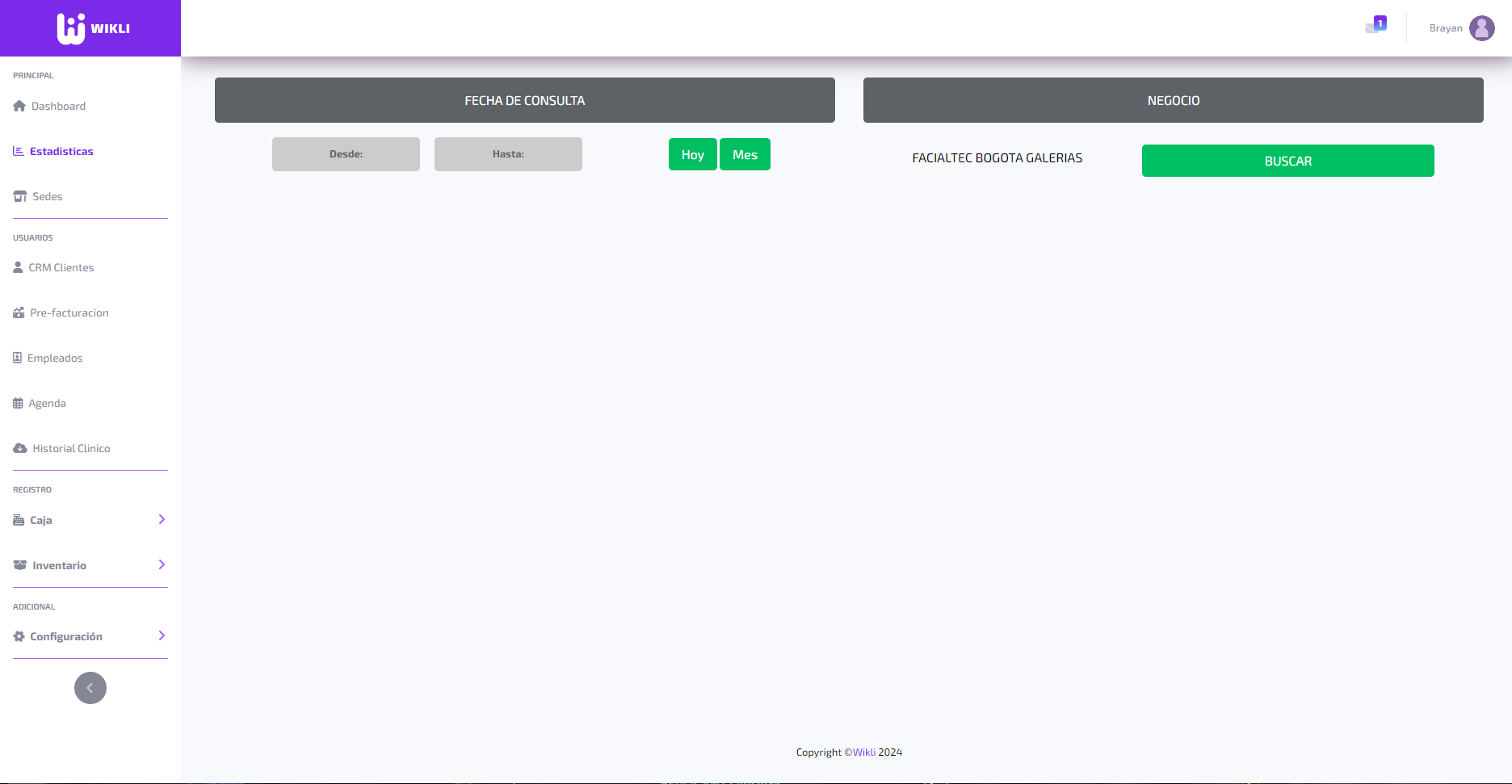
Task: Click the NEGOCIO header bar
Action: [1174, 100]
